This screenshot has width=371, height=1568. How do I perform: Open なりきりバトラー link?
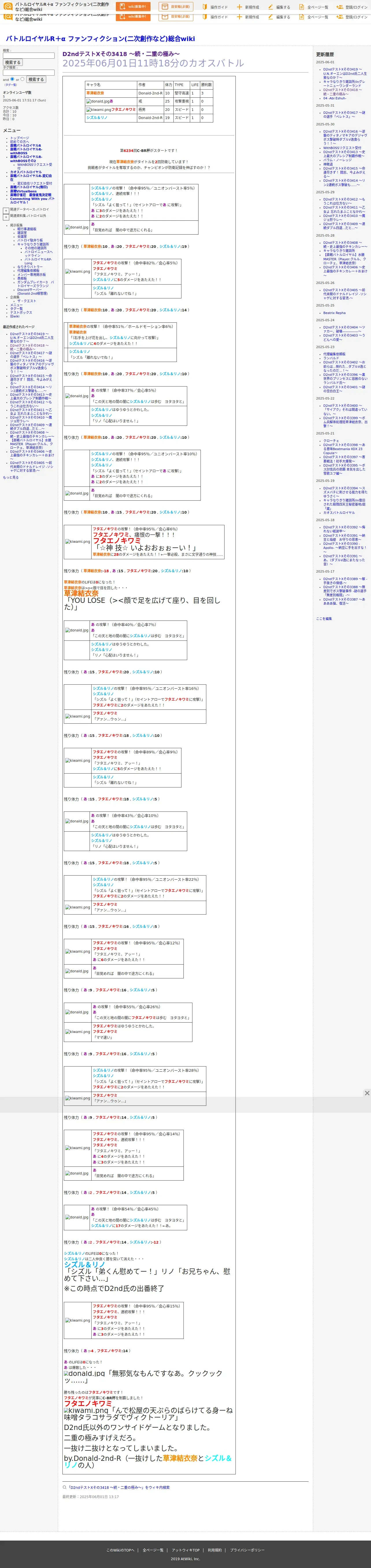30,267
